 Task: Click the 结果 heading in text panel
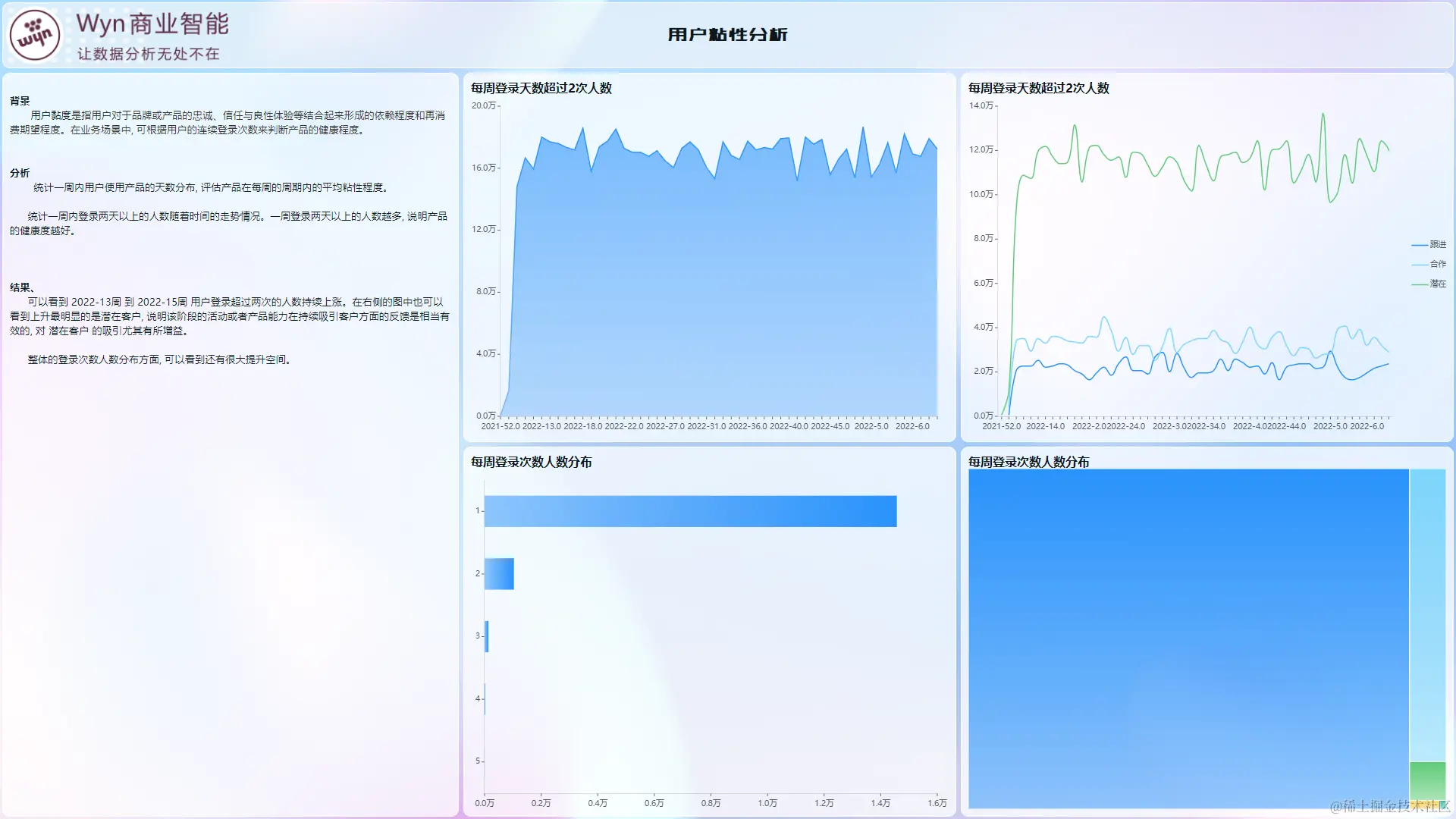[21, 287]
